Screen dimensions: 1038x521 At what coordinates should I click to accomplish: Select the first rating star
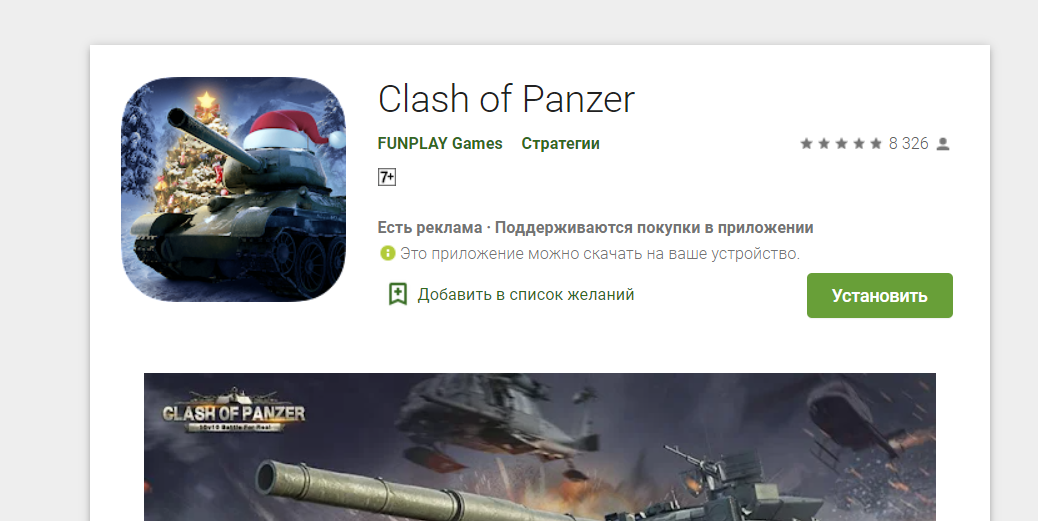tap(806, 144)
